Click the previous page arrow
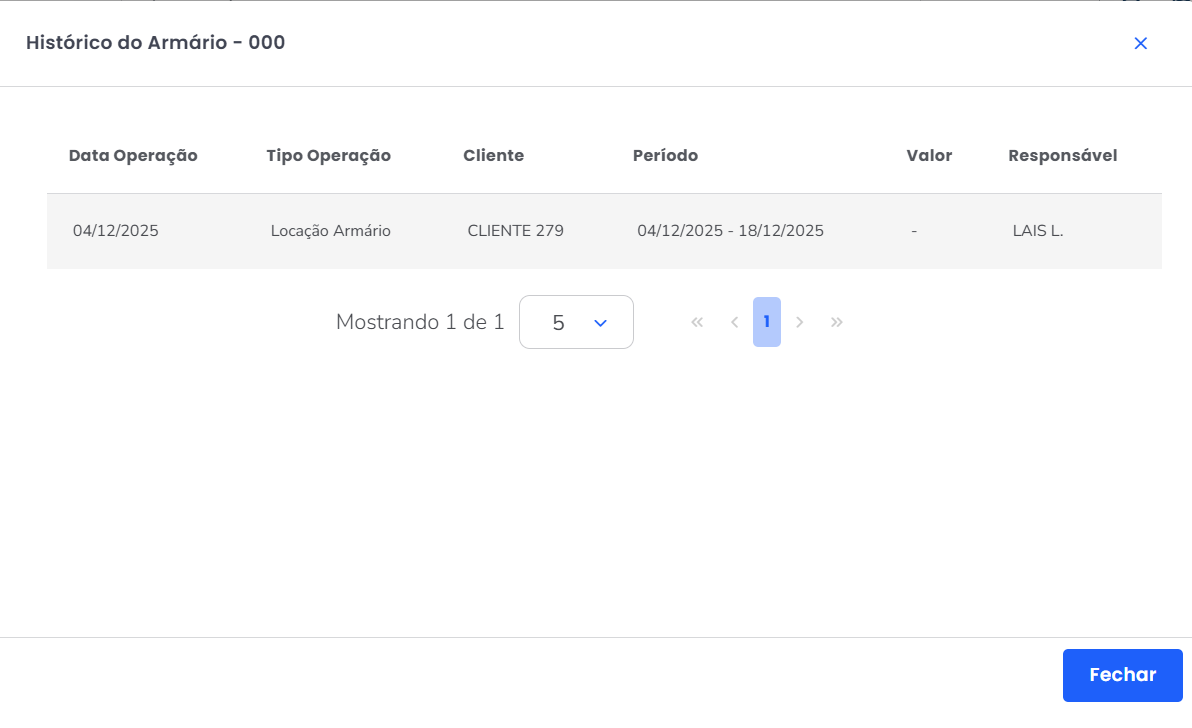 coord(734,322)
